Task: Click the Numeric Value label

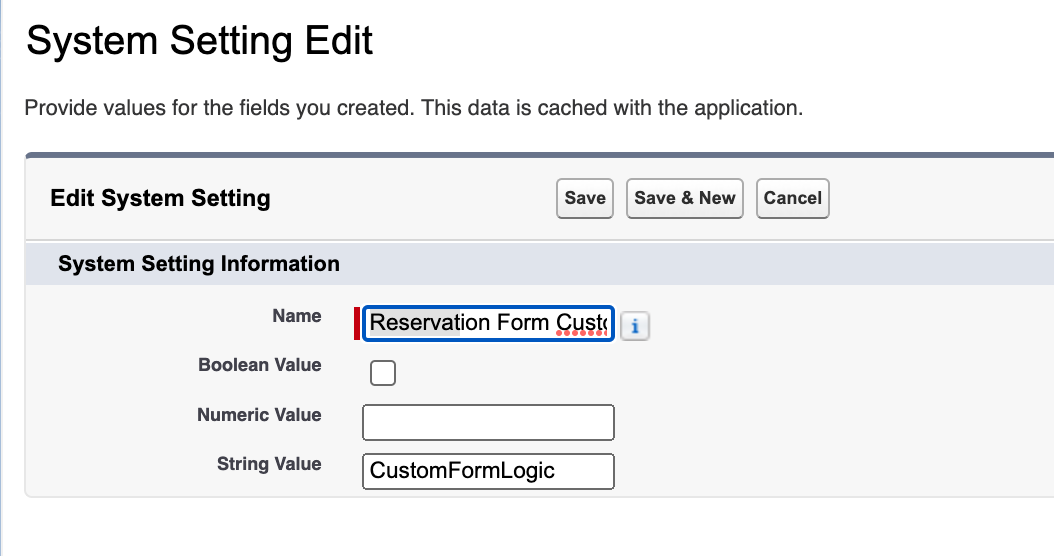Action: pos(259,415)
